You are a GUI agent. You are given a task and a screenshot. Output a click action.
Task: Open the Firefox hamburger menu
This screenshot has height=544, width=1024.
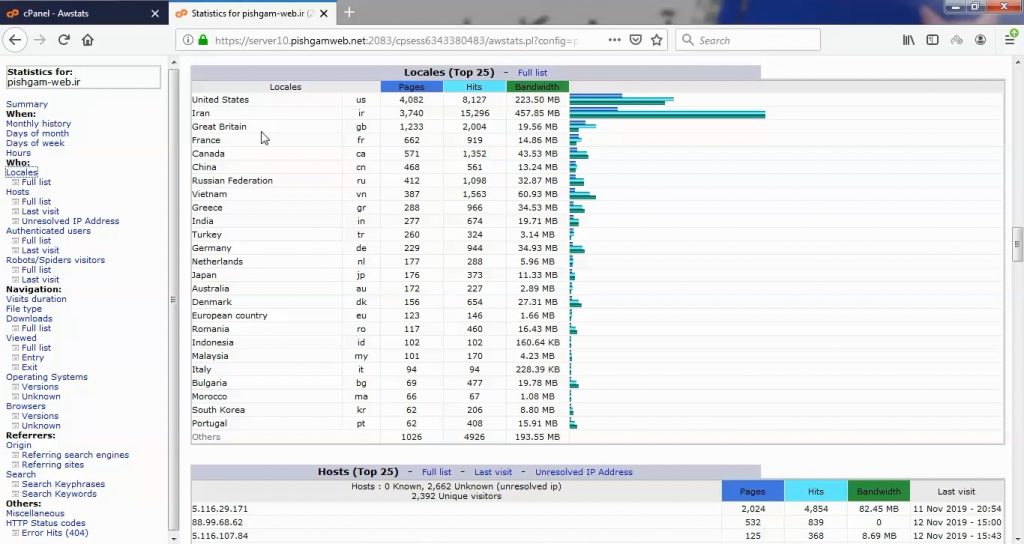tap(1010, 40)
